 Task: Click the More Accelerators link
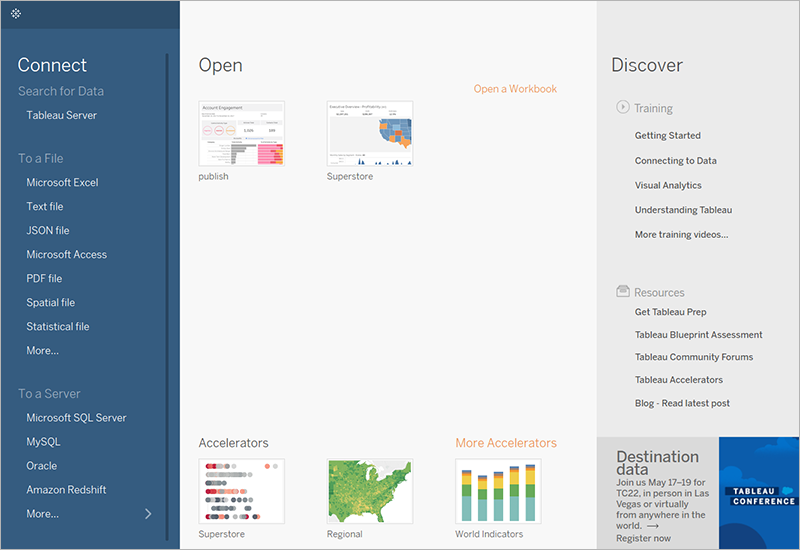pos(506,443)
